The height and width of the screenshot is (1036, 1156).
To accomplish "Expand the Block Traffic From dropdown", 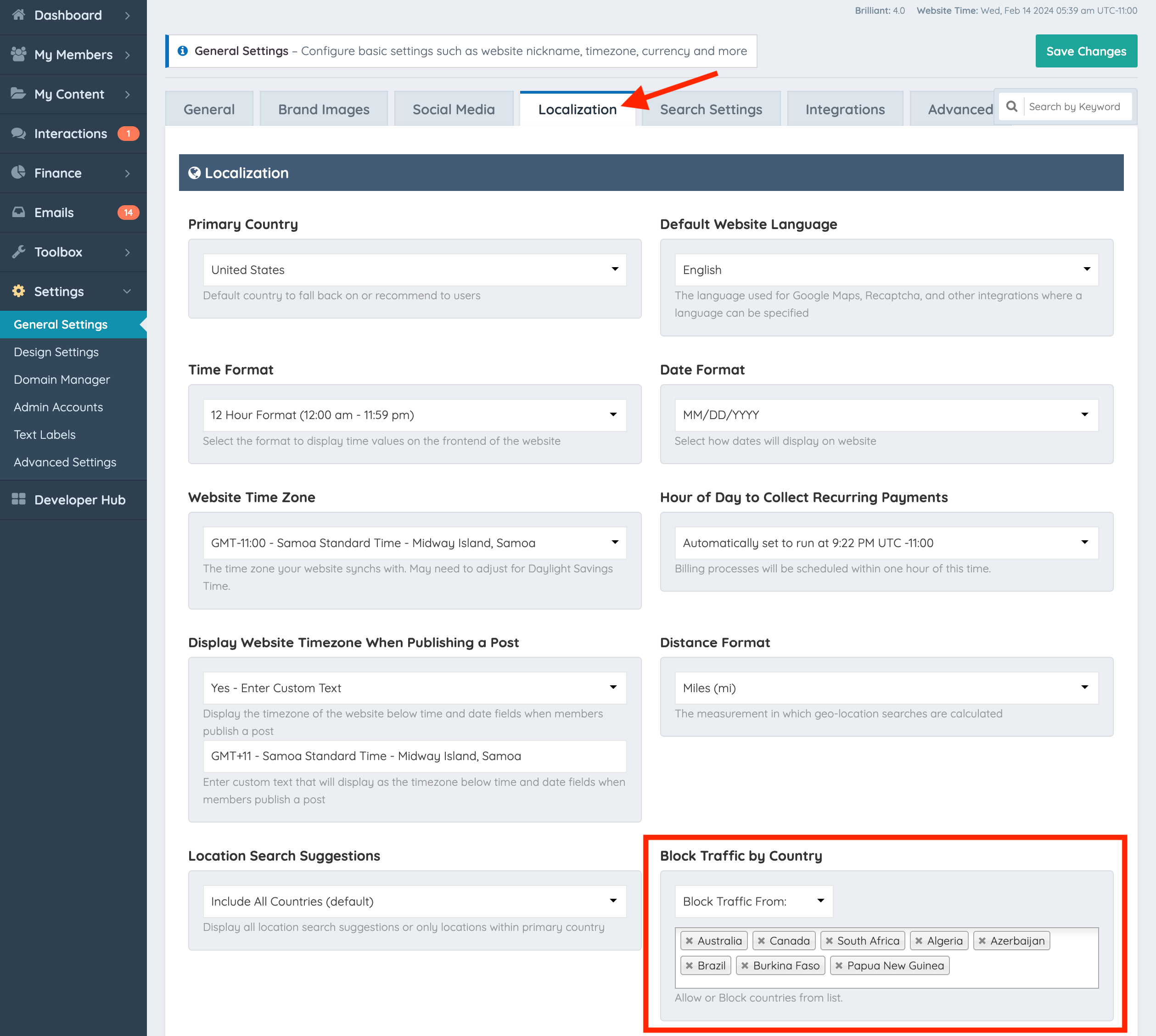I will click(753, 901).
